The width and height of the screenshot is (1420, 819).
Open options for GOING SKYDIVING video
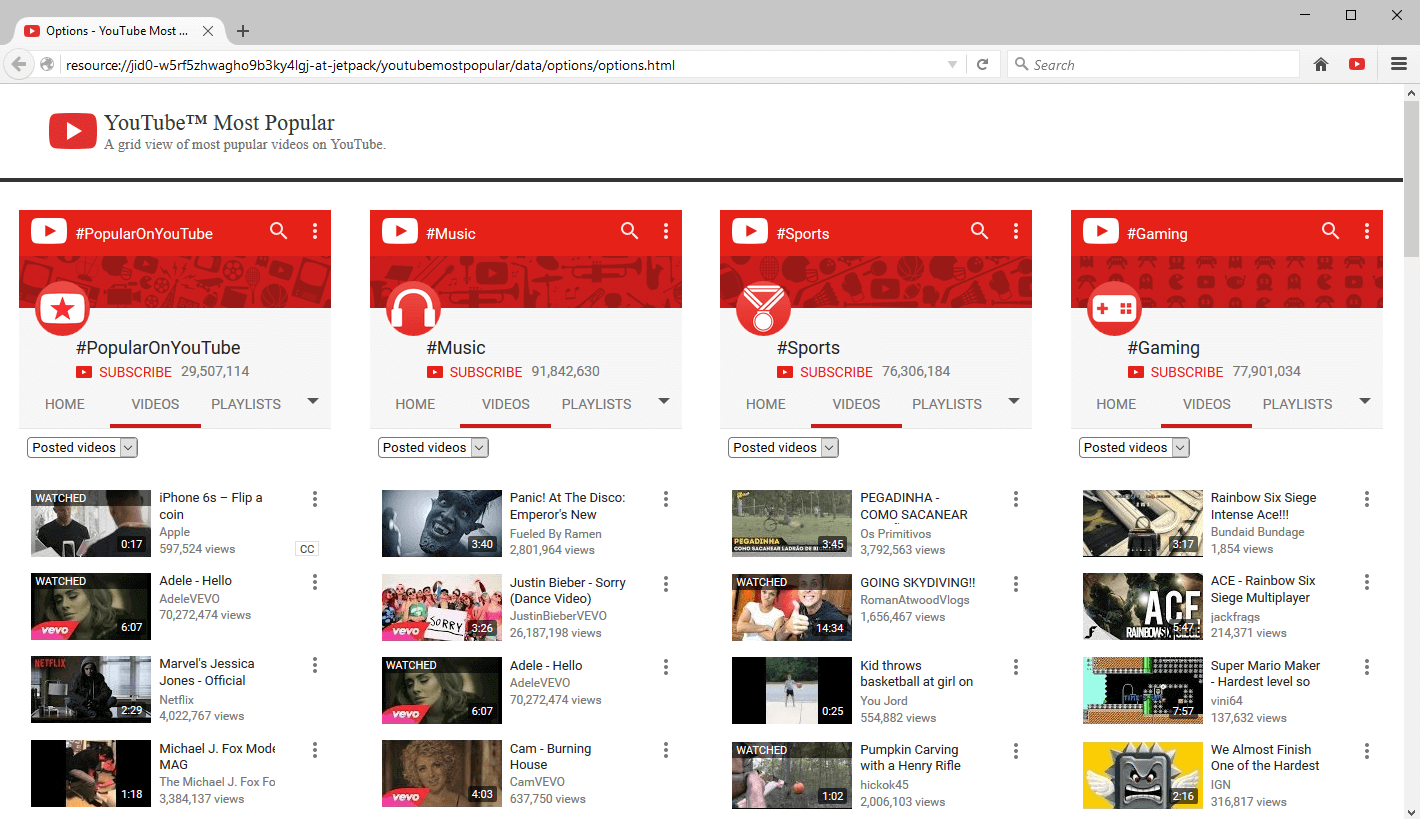1016,584
